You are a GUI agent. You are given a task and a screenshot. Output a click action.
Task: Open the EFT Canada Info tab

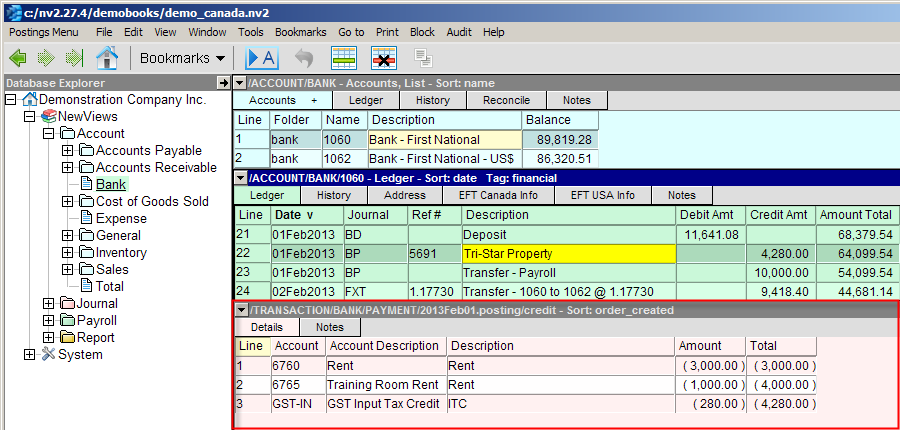pyautogui.click(x=498, y=195)
